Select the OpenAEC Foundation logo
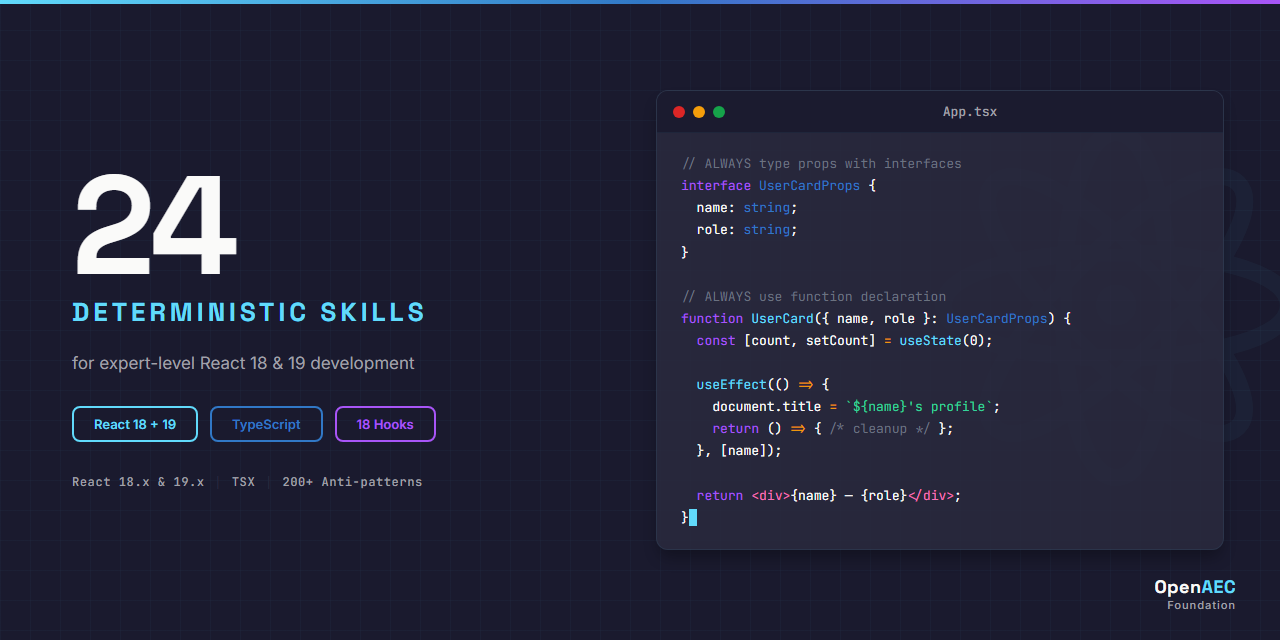This screenshot has width=1280, height=640. [1195, 594]
